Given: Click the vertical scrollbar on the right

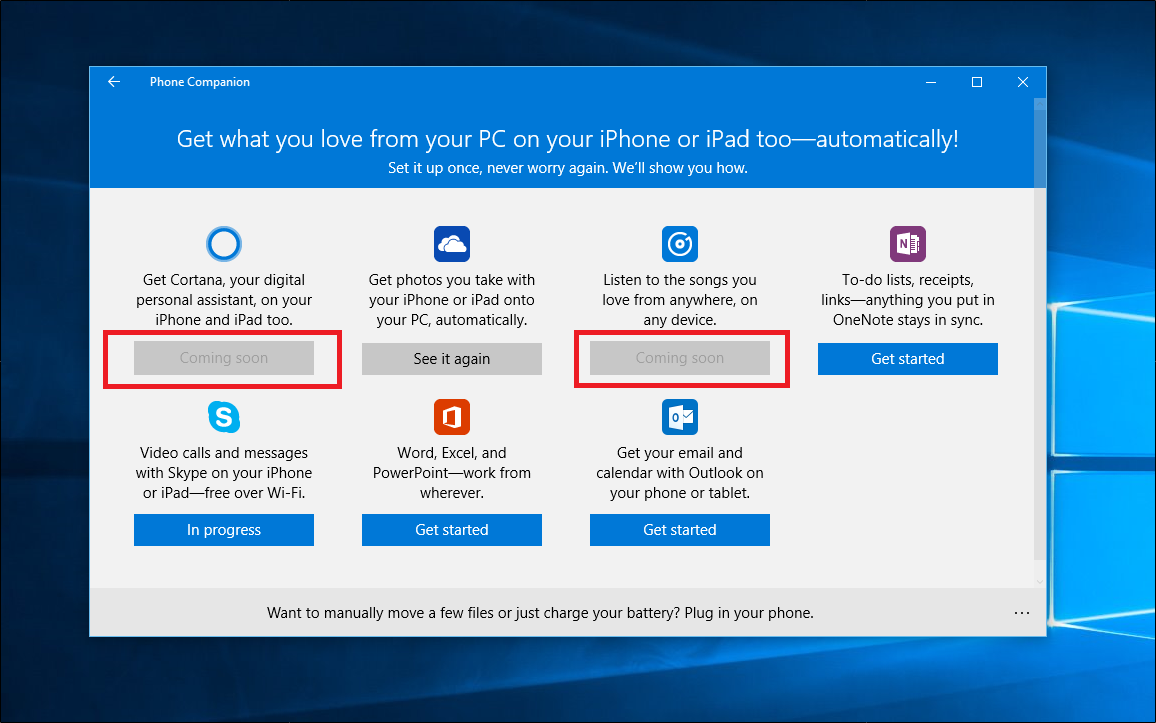Looking at the screenshot, I should (1040, 330).
